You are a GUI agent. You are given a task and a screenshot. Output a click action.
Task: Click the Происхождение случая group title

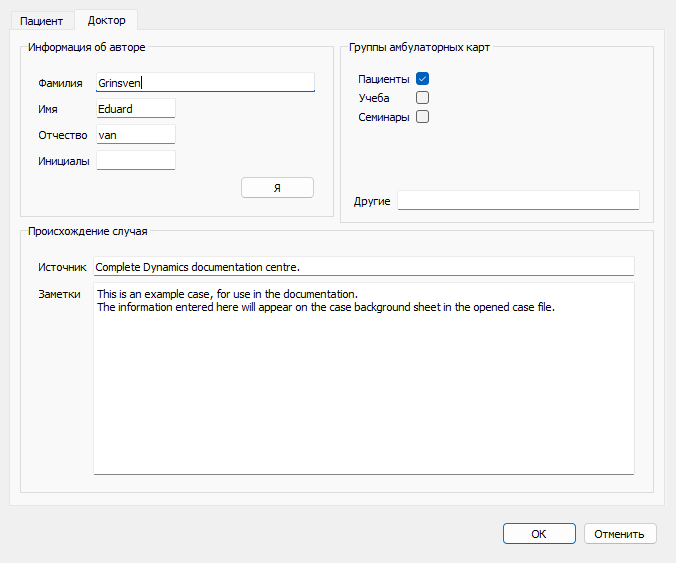point(88,231)
